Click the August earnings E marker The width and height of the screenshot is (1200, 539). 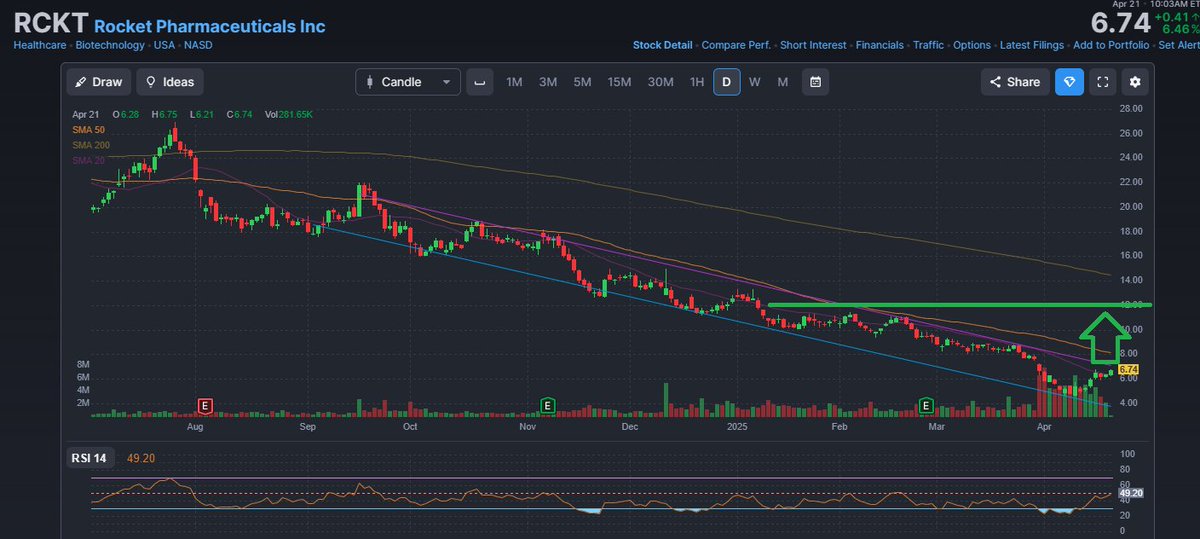point(205,405)
